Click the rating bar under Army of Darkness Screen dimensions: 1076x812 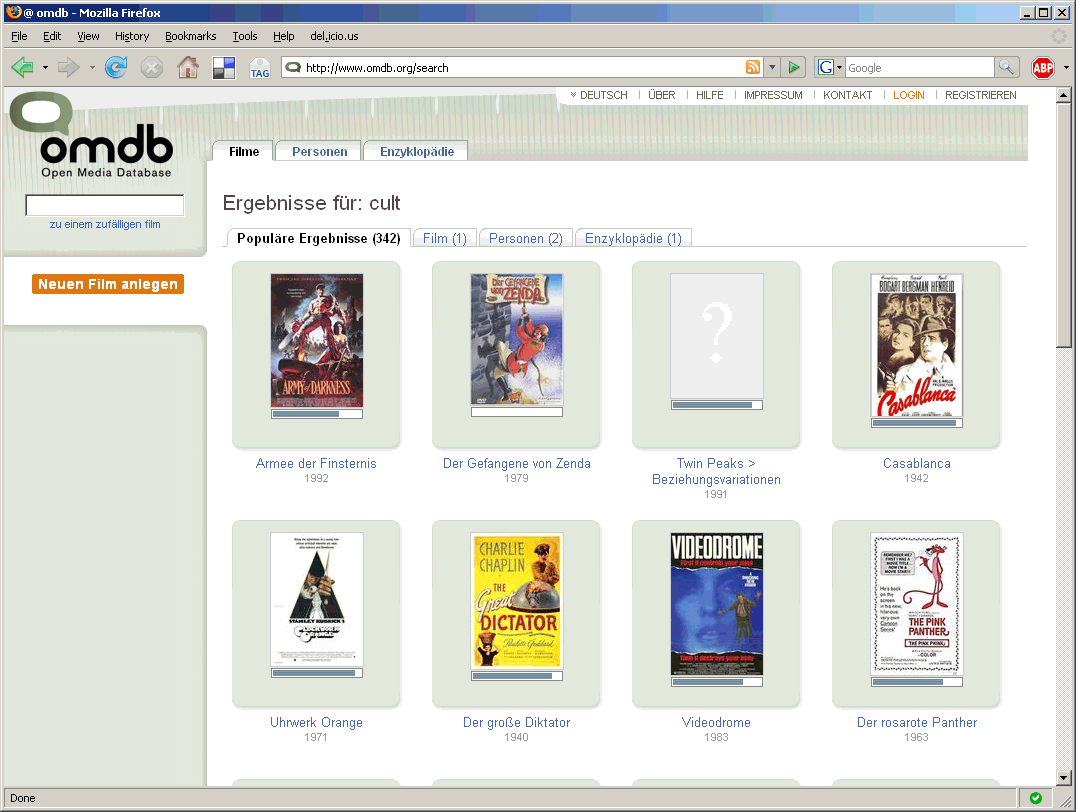[x=316, y=414]
